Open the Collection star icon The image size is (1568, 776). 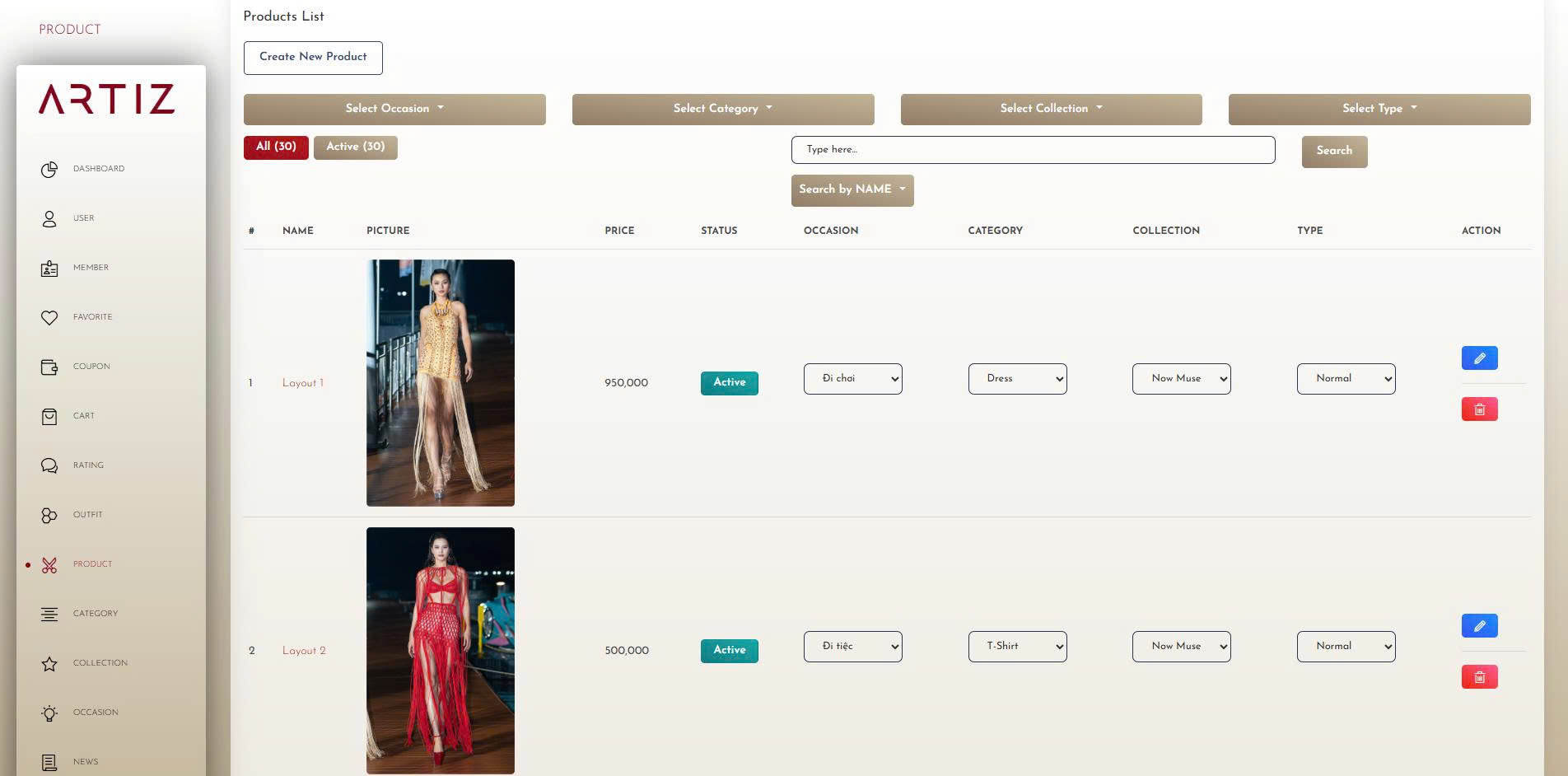pos(49,663)
